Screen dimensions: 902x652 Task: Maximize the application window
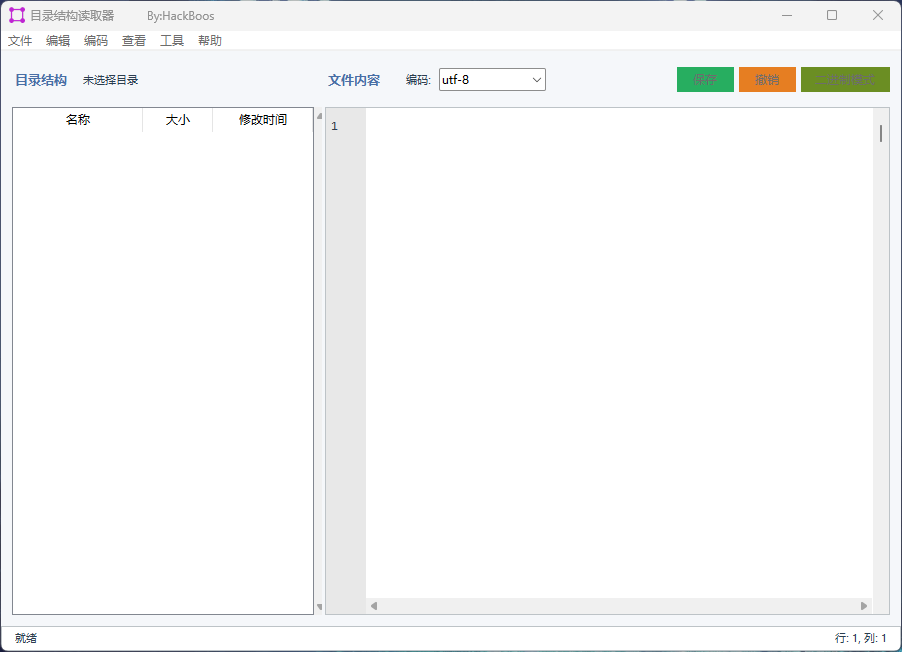(832, 15)
